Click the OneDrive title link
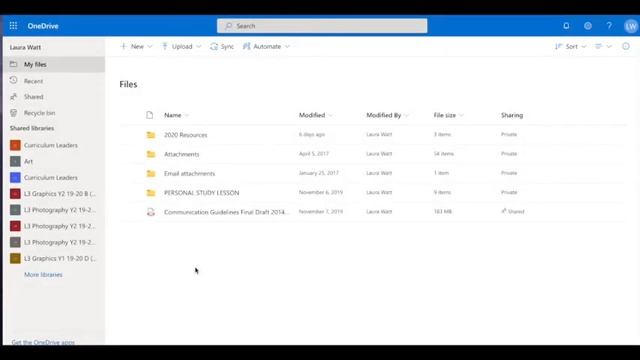The image size is (640, 360). pos(43,26)
